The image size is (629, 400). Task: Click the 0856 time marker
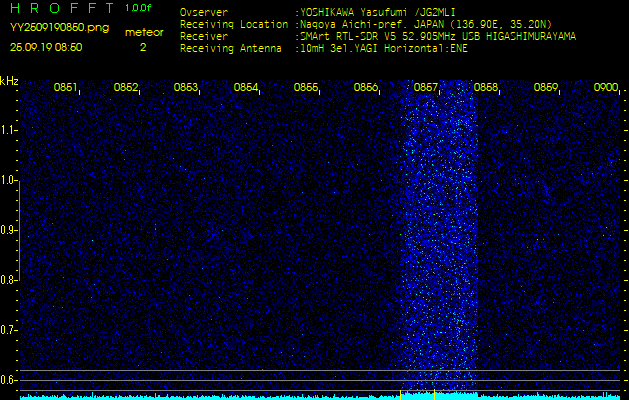pos(366,87)
